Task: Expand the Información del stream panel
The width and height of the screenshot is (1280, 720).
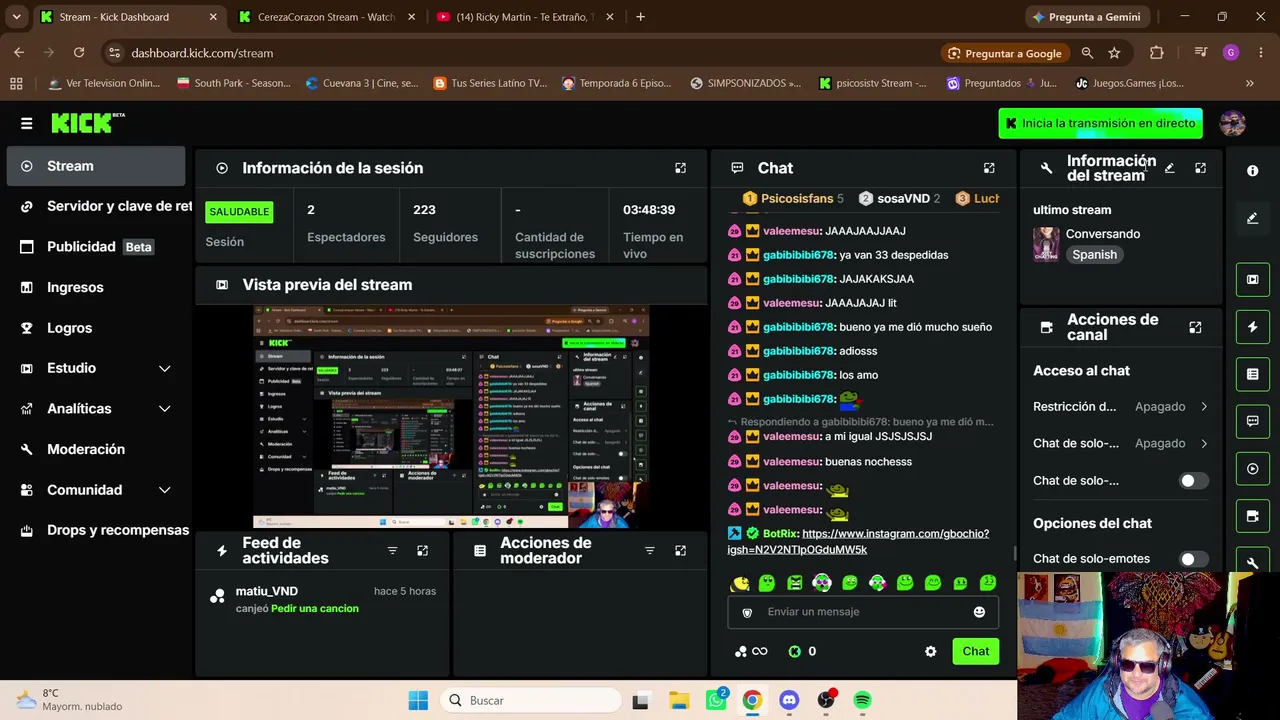Action: [x=1200, y=168]
